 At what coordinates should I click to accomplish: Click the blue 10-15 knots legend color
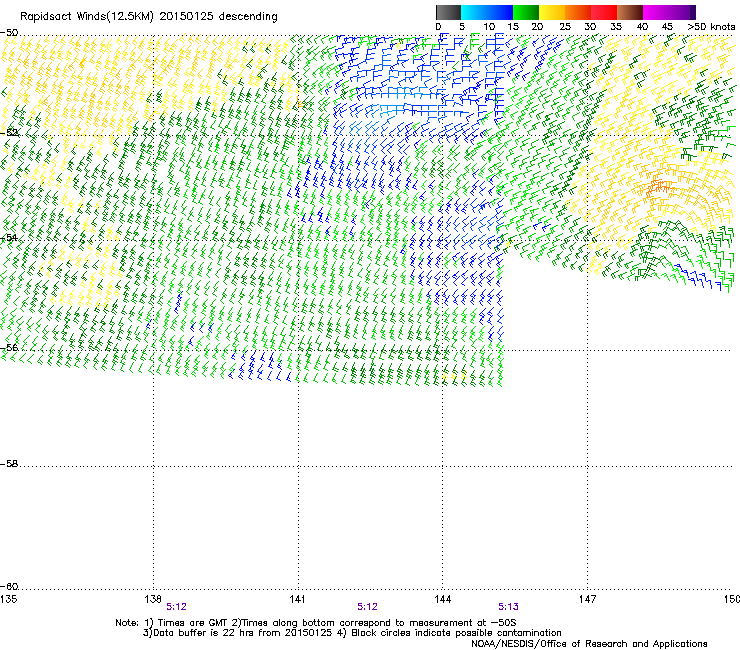click(500, 12)
